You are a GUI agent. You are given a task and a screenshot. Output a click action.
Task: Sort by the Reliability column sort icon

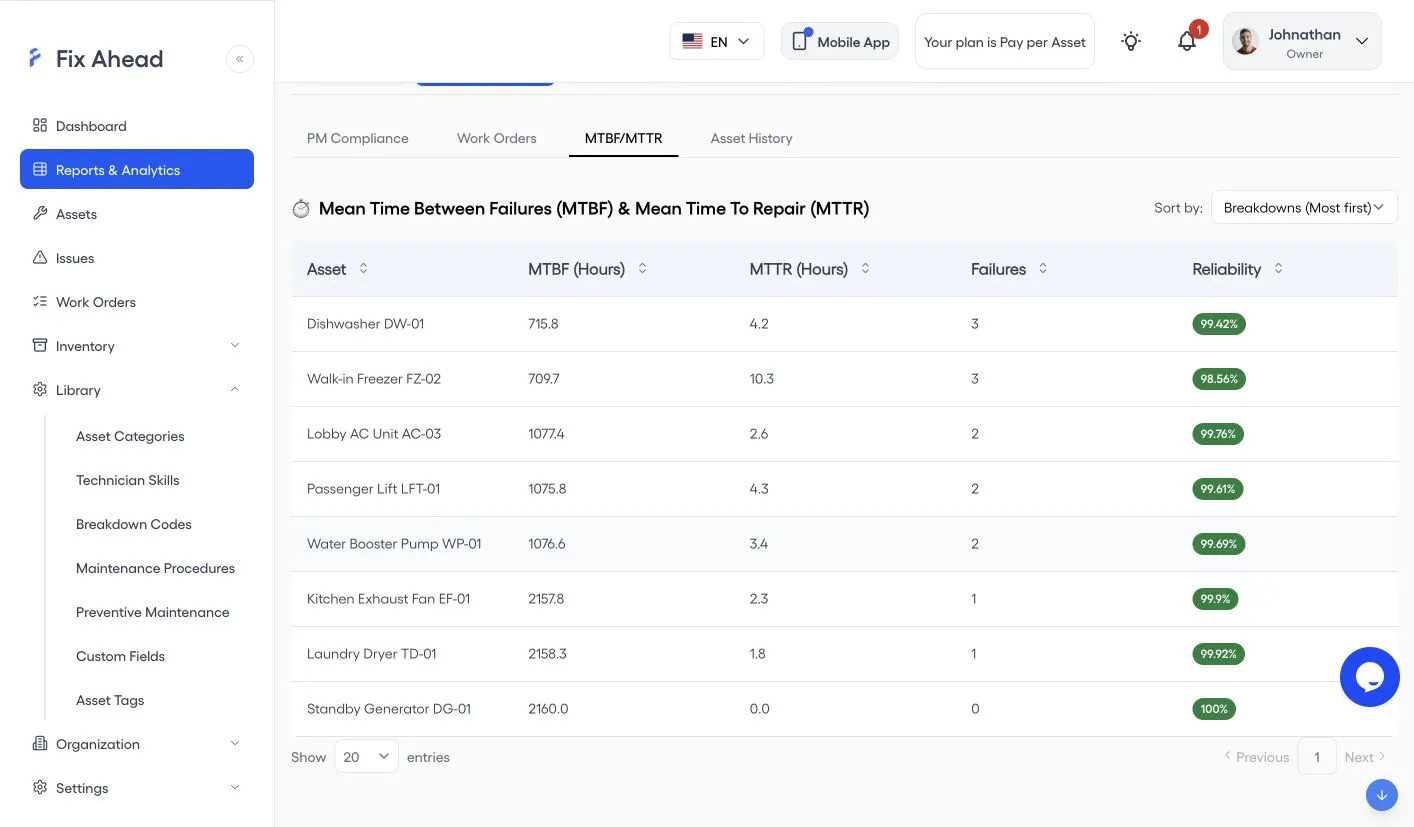coord(1278,269)
